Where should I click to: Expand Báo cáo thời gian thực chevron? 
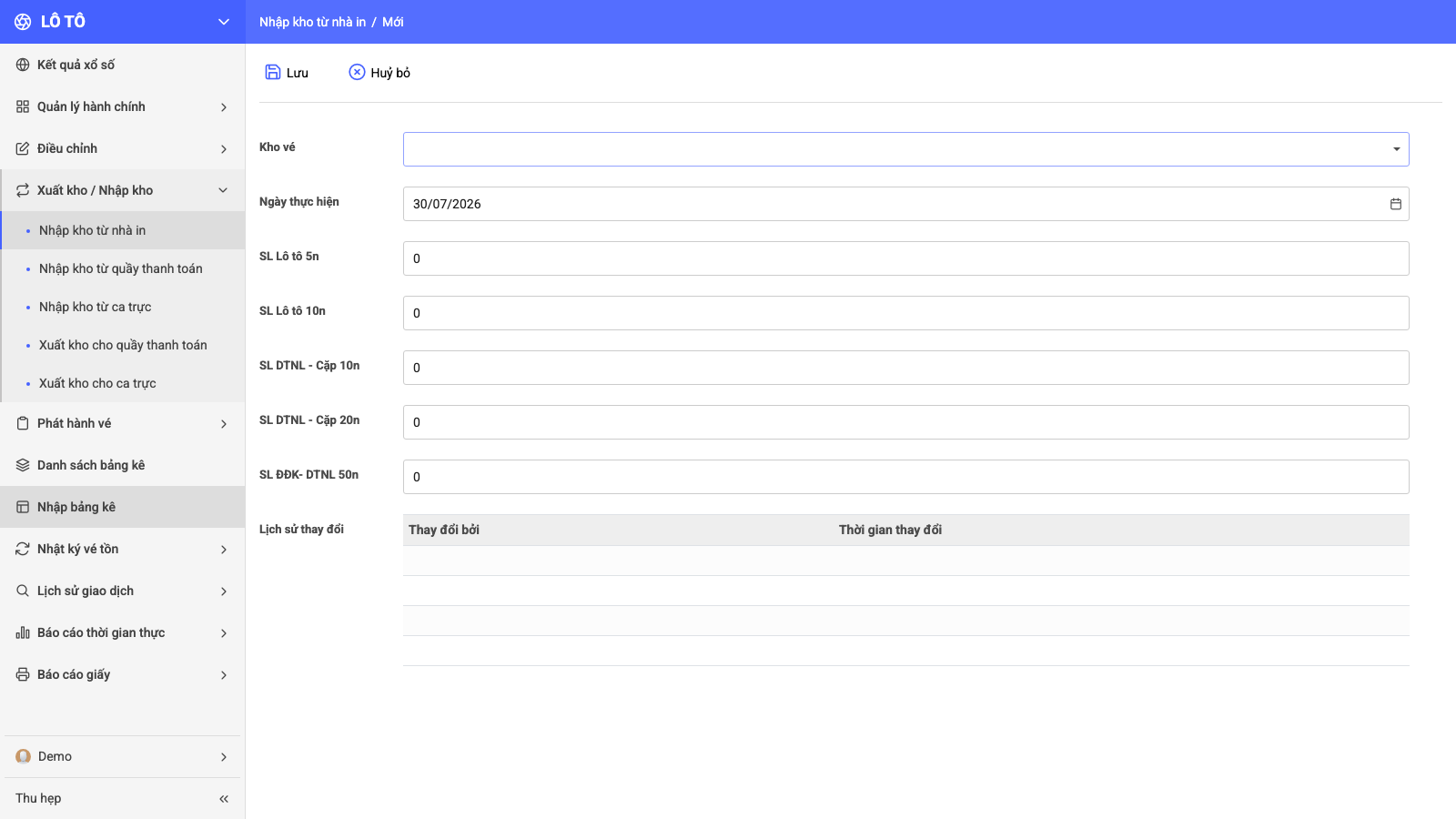point(224,633)
